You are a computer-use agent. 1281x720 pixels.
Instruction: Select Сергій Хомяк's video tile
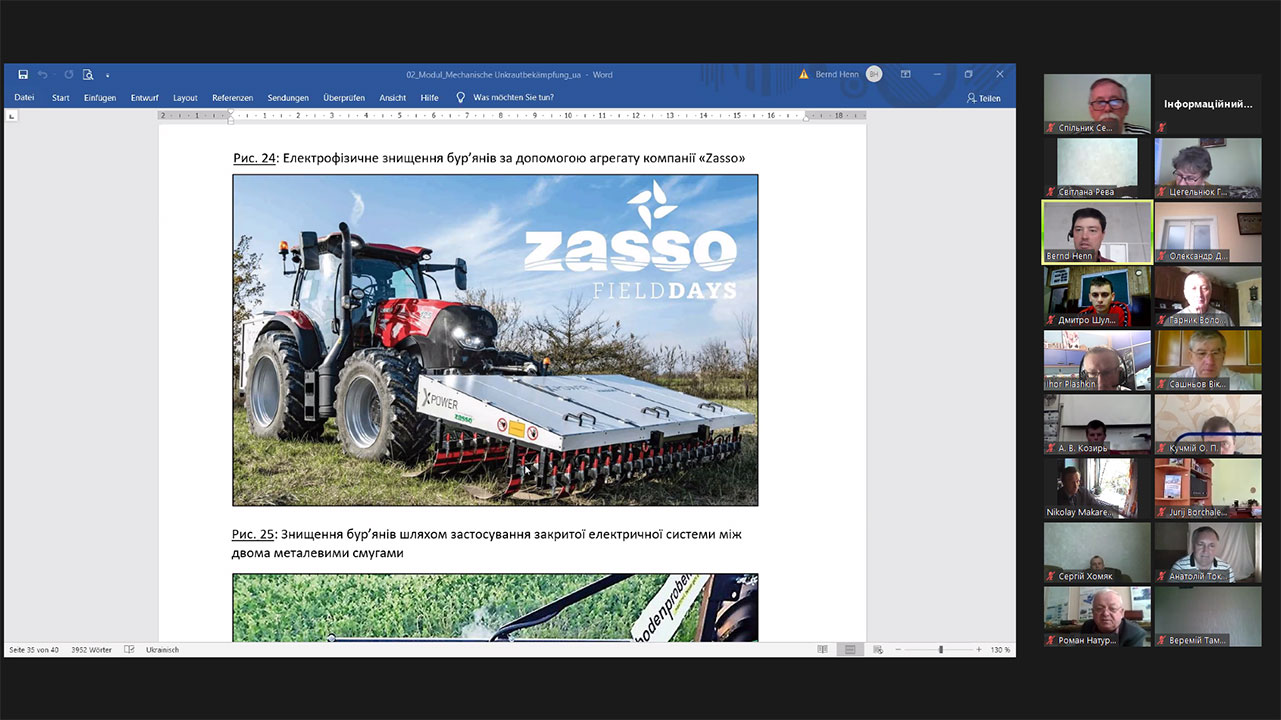coord(1097,552)
